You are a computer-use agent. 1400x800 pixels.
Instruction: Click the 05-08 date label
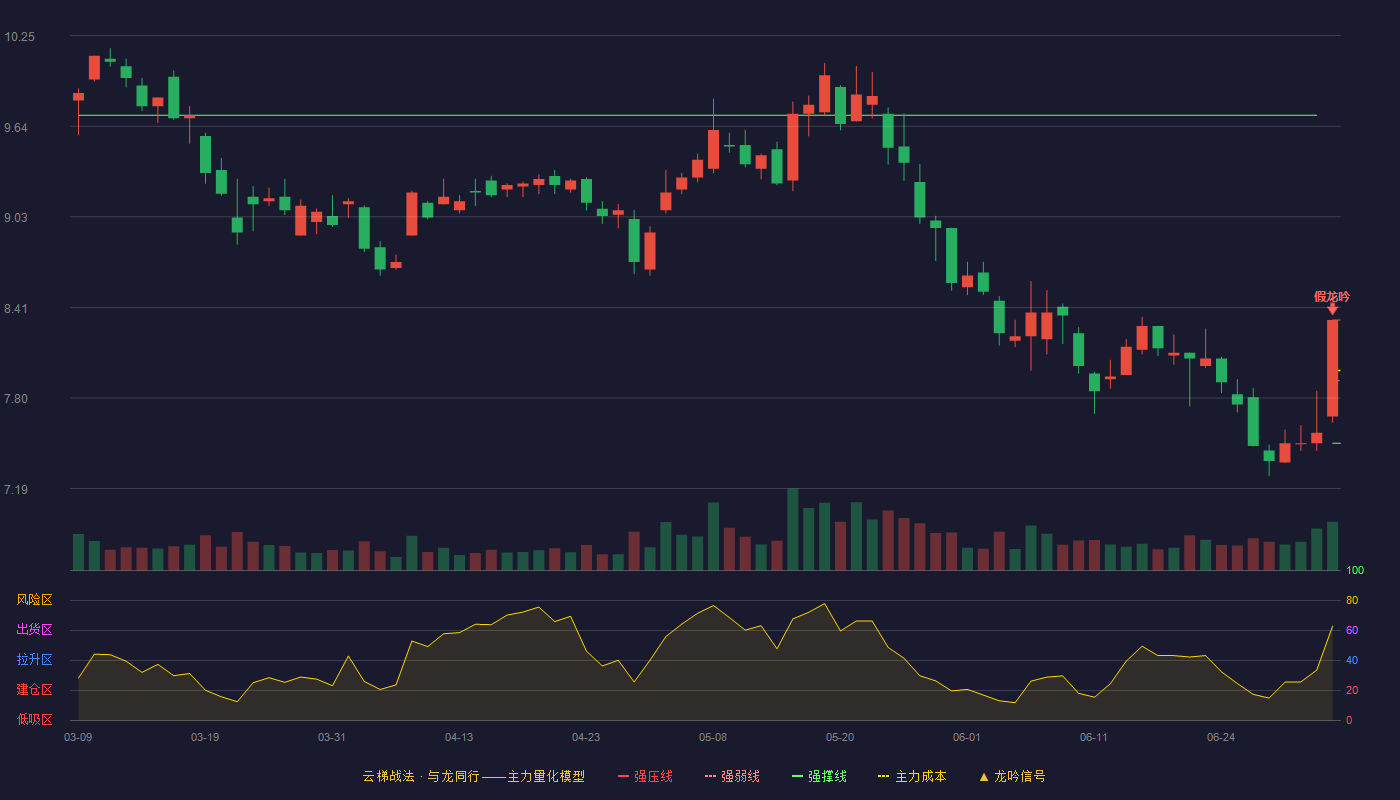(713, 737)
